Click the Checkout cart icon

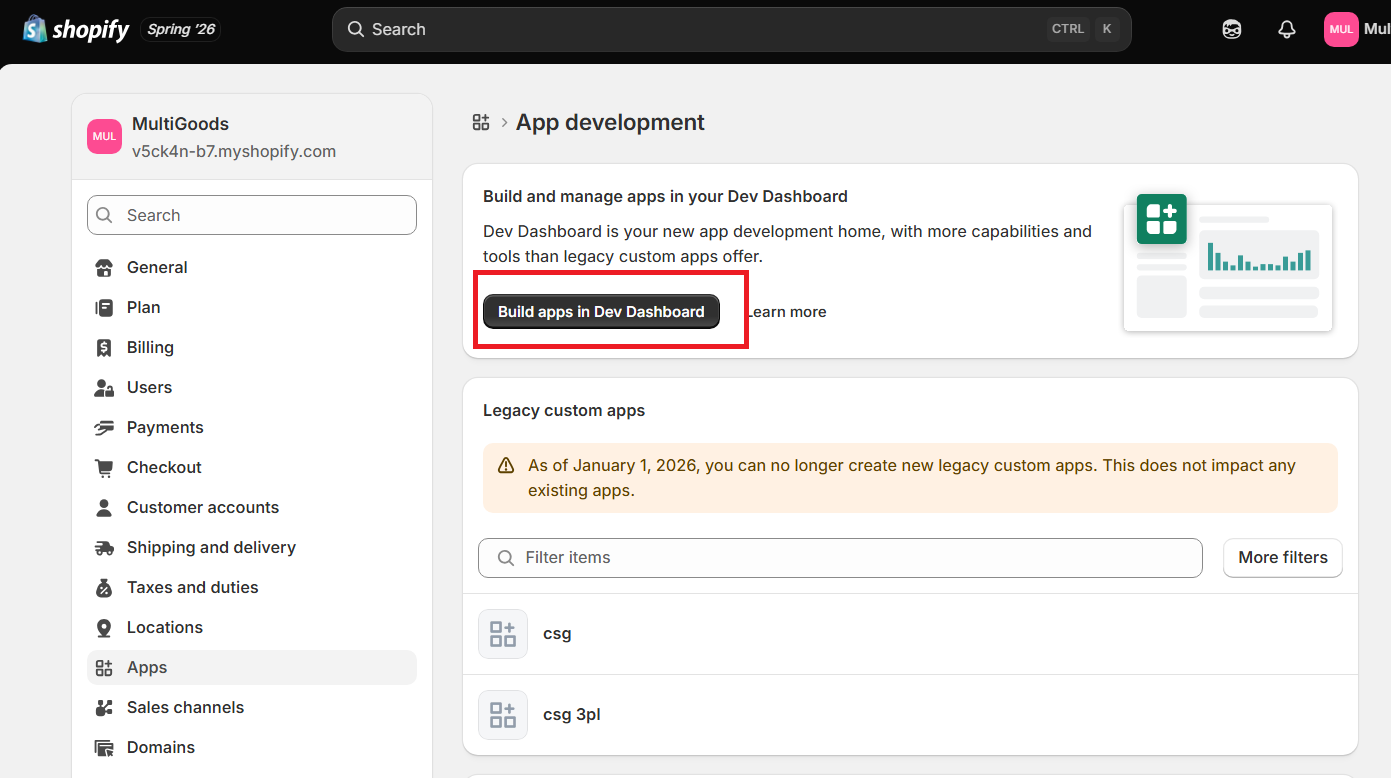[104, 467]
